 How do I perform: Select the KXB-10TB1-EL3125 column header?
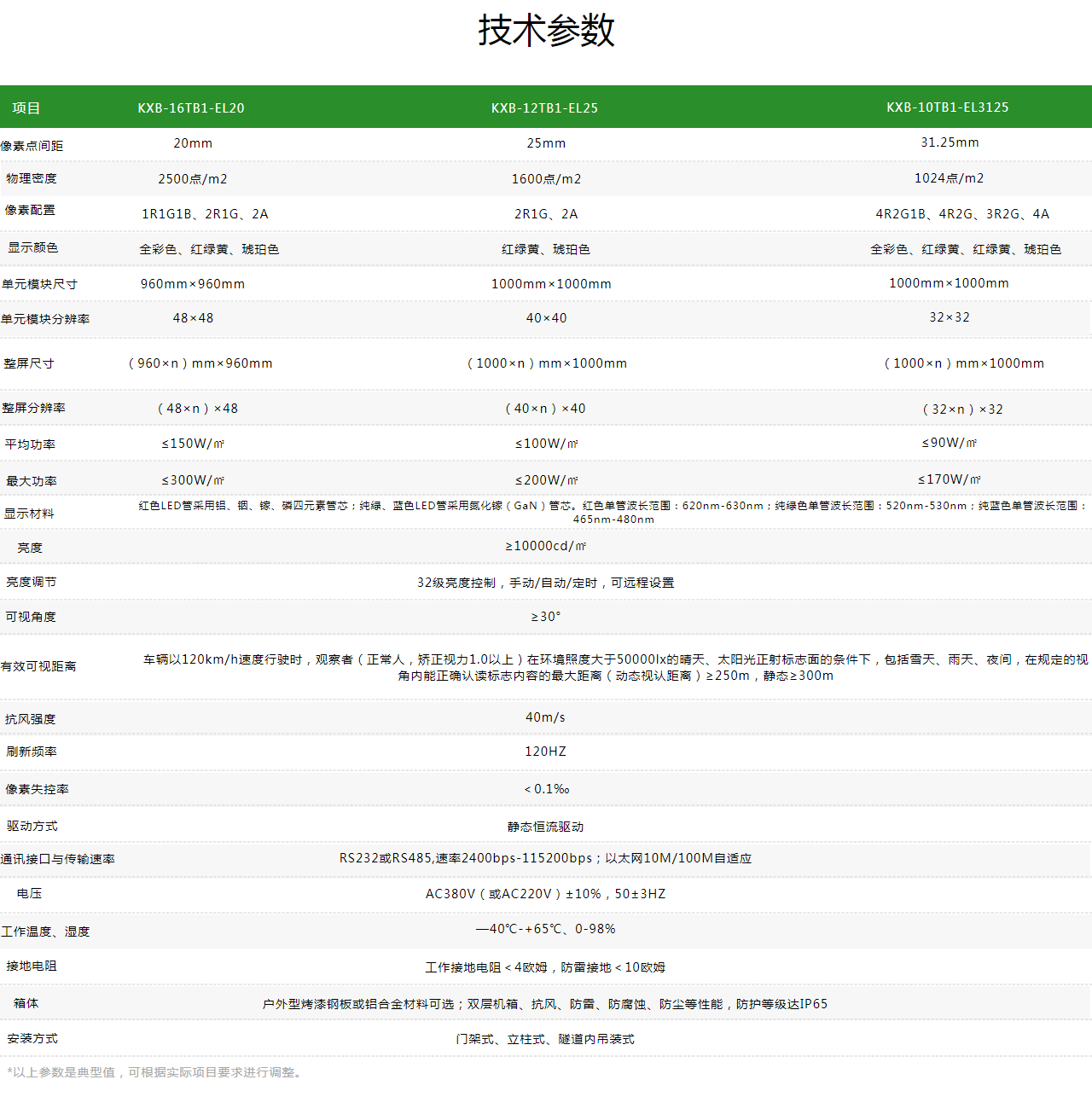[x=947, y=107]
